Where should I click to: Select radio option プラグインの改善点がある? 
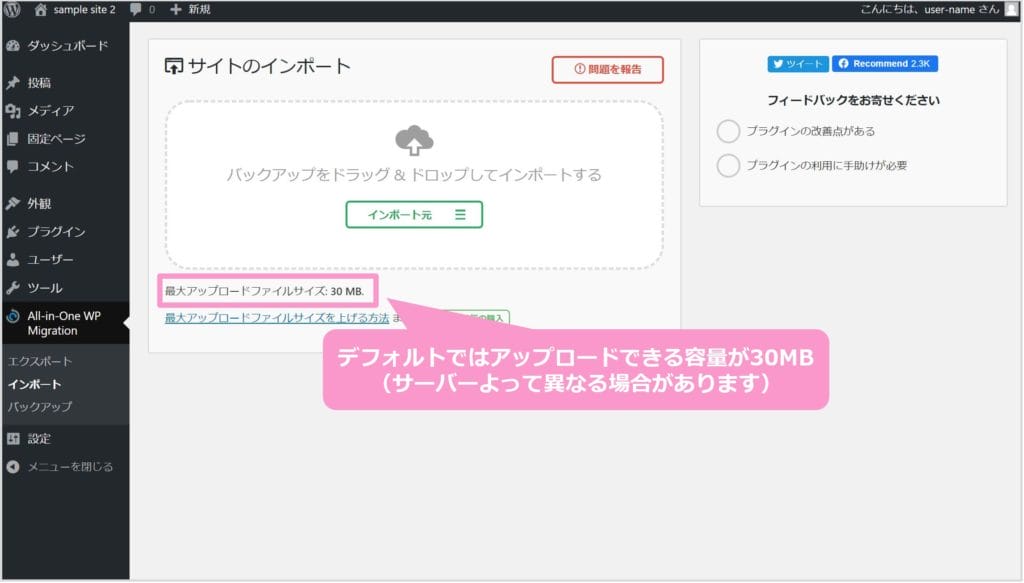click(729, 130)
